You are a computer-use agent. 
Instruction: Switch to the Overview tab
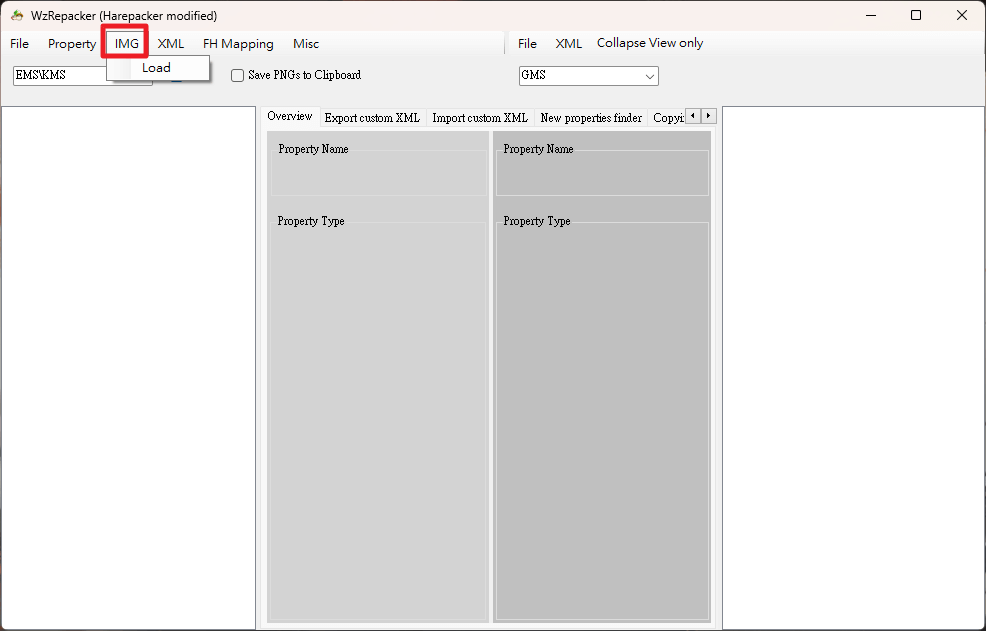290,116
